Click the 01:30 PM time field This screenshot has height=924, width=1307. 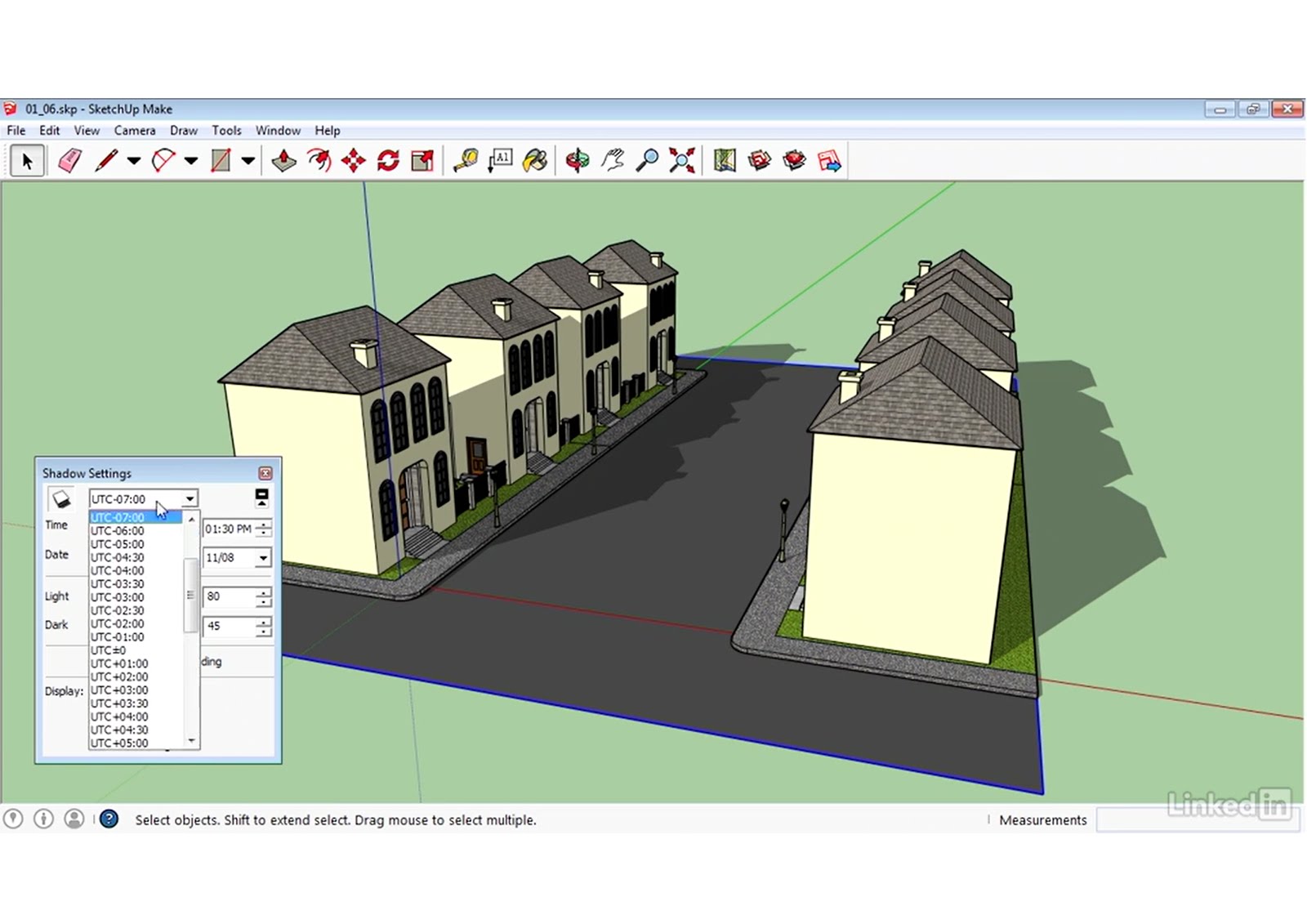pos(229,529)
